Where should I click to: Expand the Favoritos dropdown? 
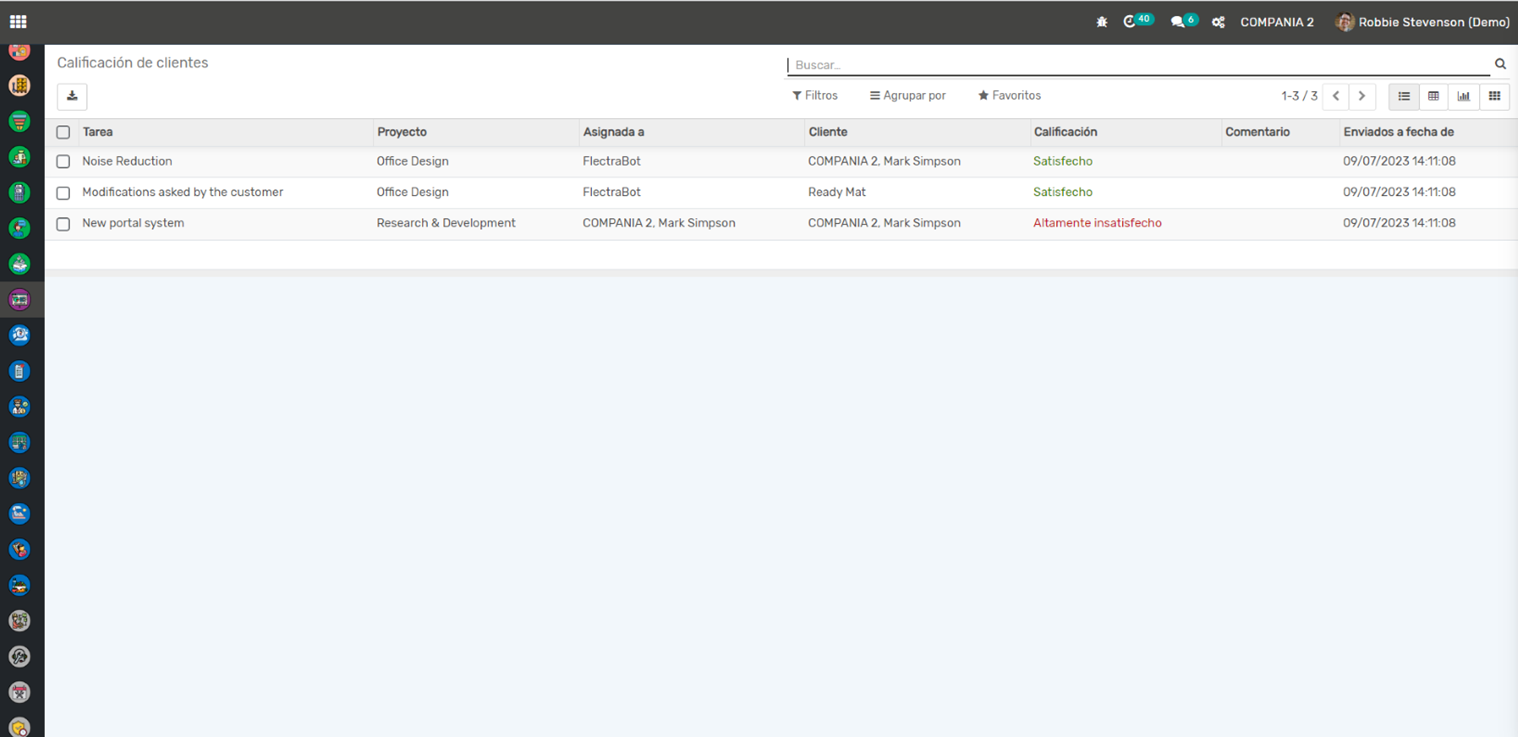1009,96
